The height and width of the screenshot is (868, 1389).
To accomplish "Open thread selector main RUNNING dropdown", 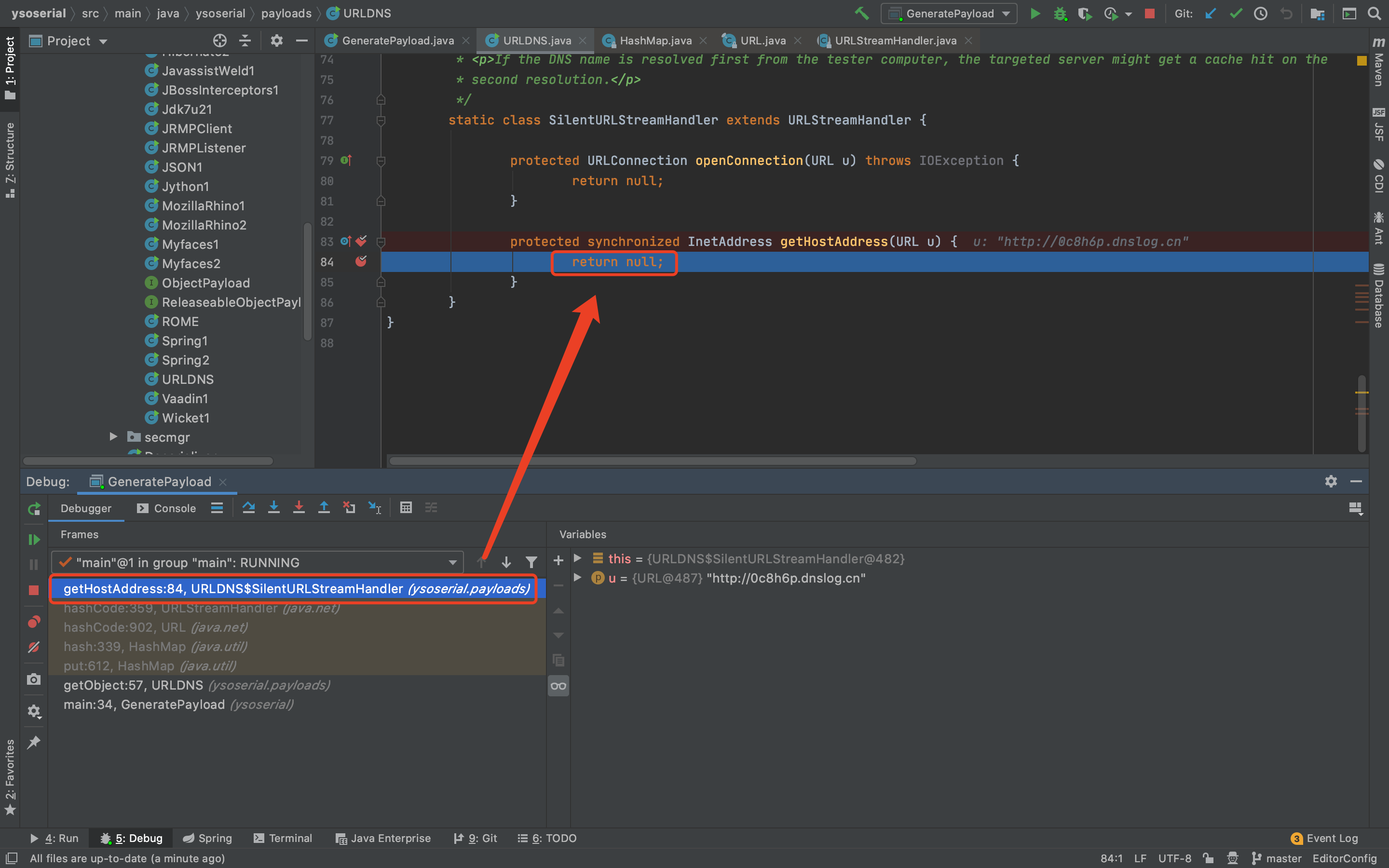I will pyautogui.click(x=258, y=562).
